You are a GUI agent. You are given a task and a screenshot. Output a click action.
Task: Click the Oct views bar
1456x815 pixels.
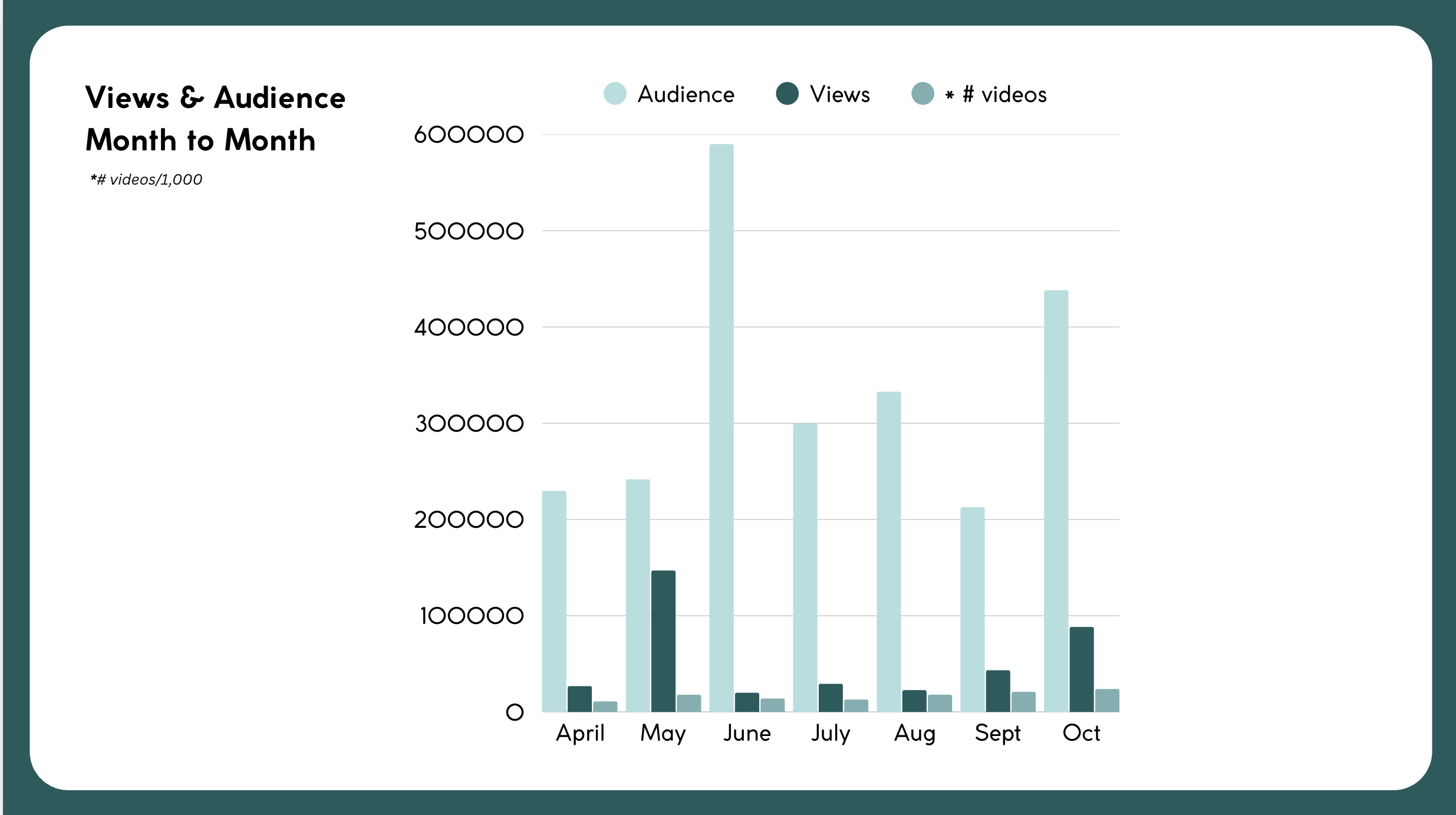pos(1082,669)
